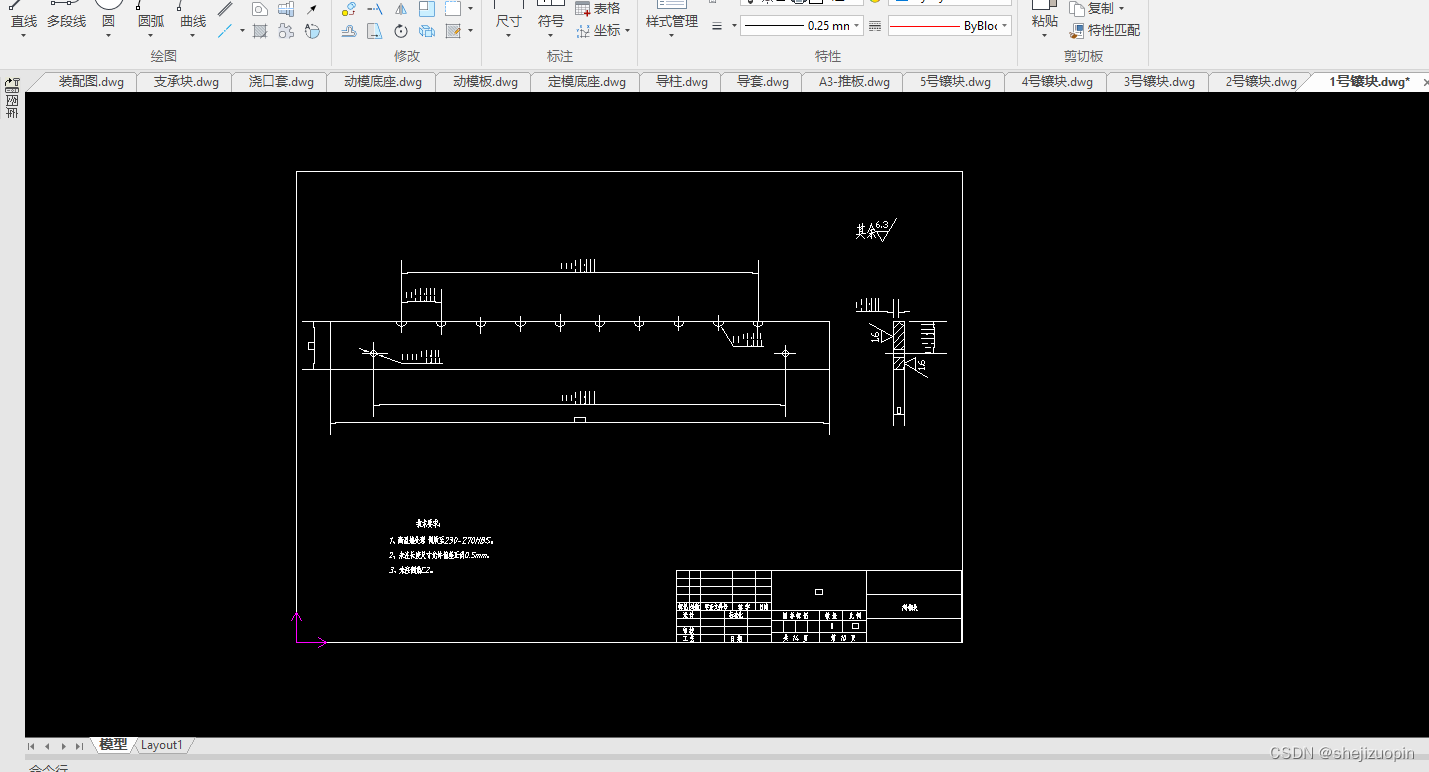Click the 特性匹配 match properties button

[1104, 31]
